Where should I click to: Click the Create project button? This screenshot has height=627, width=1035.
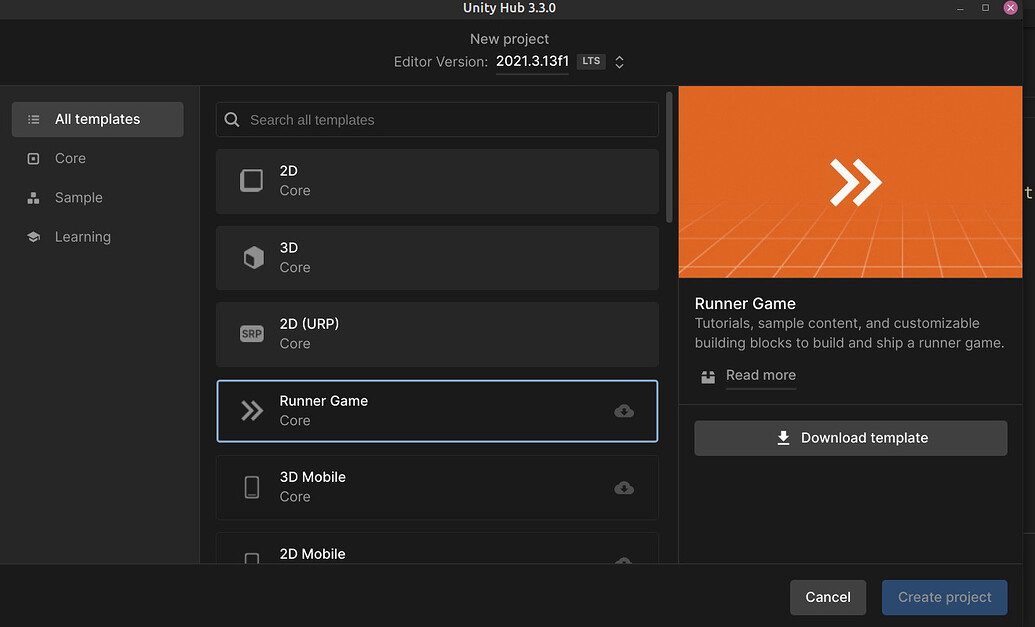click(x=944, y=597)
